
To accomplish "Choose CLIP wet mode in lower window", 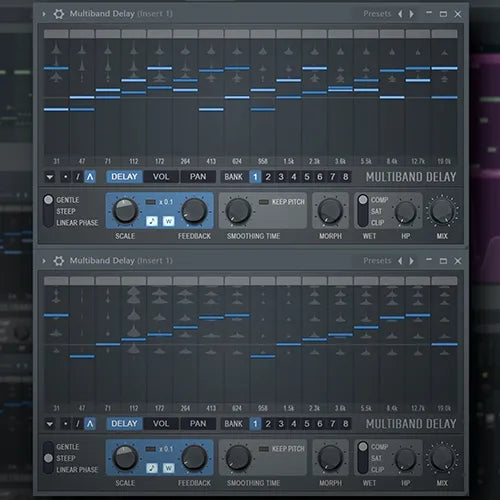I will [377, 470].
